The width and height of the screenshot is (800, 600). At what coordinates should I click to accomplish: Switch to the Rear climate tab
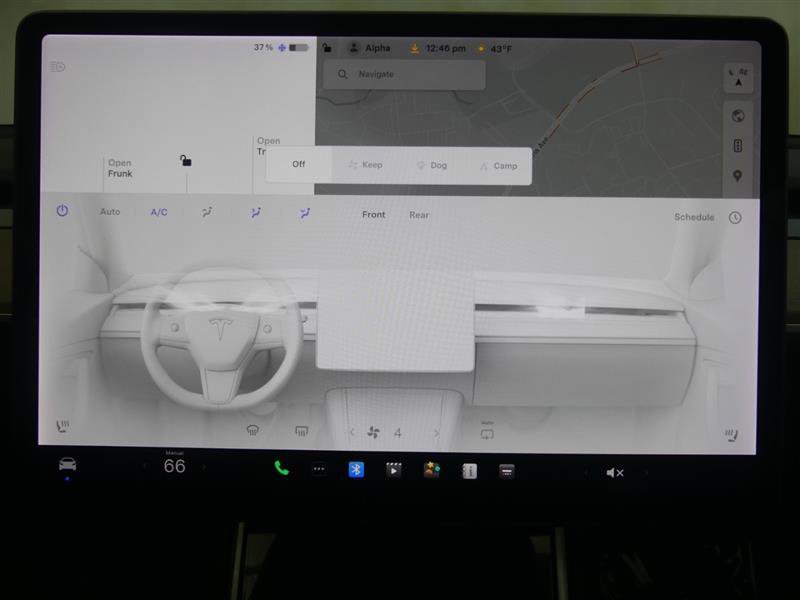[x=419, y=214]
